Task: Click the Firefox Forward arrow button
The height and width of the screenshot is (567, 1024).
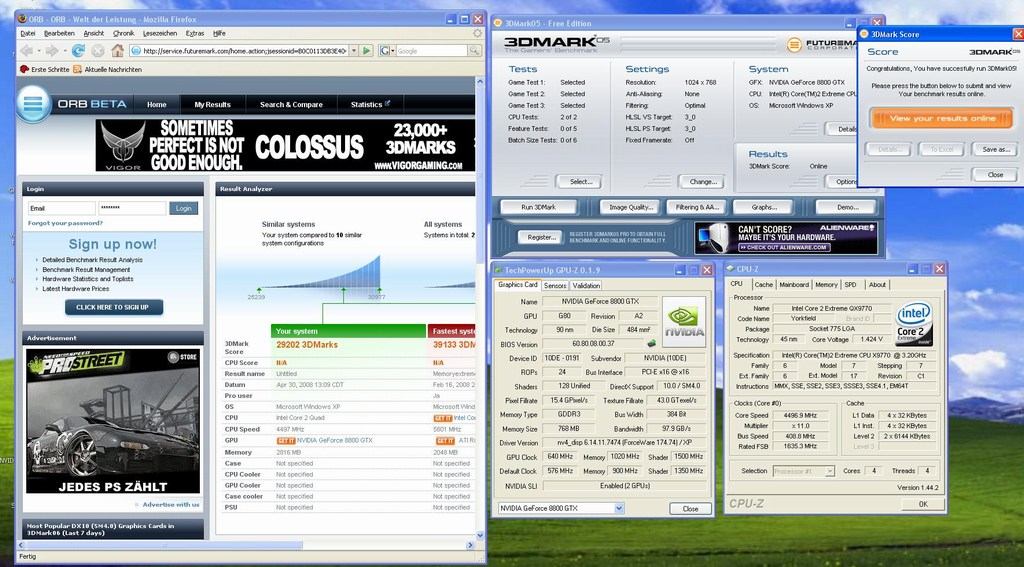Action: (51, 50)
